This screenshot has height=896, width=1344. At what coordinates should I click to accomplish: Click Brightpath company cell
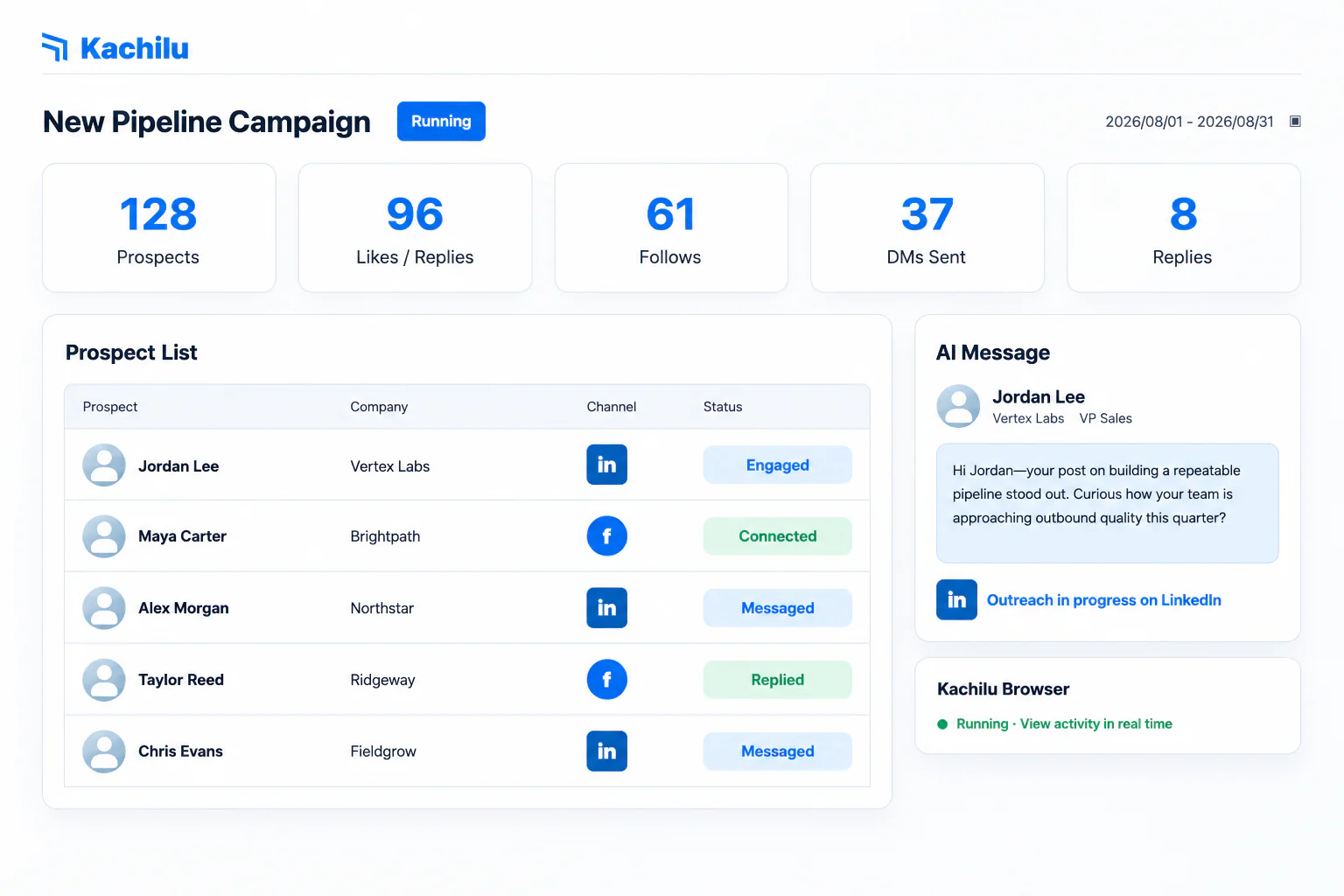click(x=385, y=536)
